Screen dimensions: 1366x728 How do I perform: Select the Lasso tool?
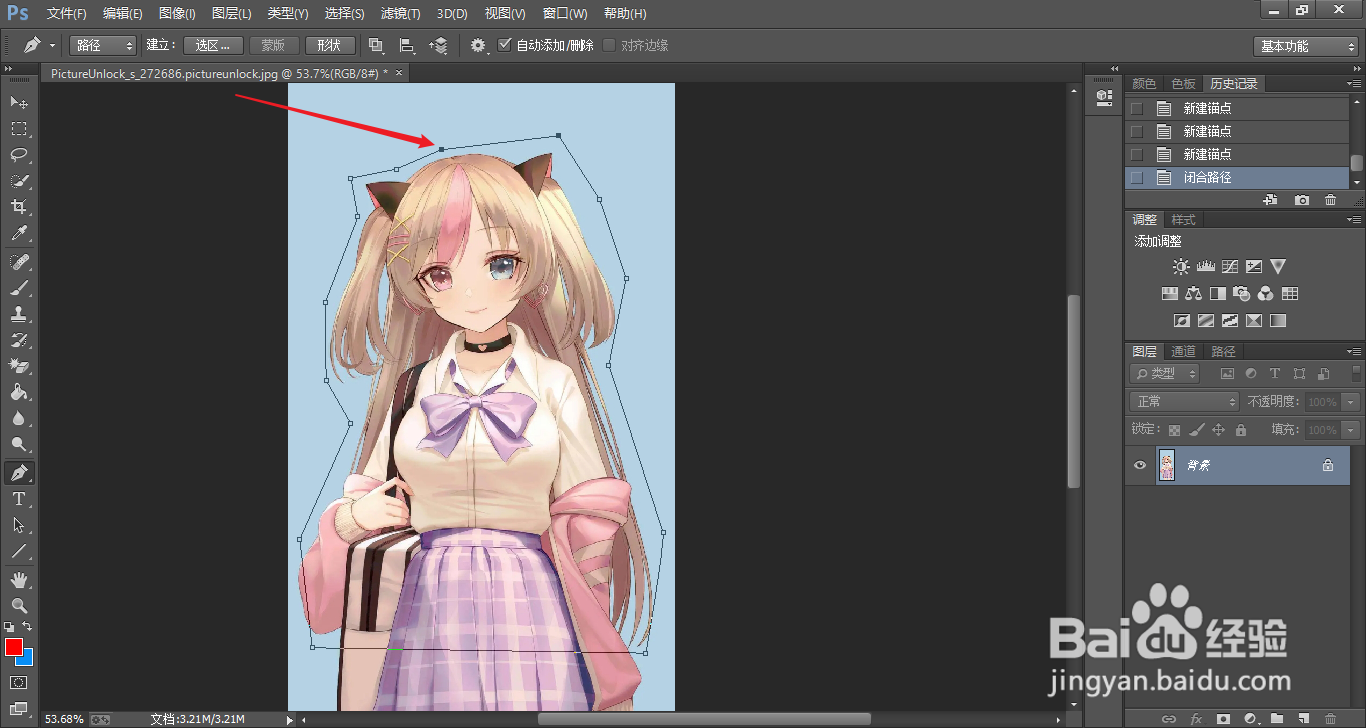(19, 155)
